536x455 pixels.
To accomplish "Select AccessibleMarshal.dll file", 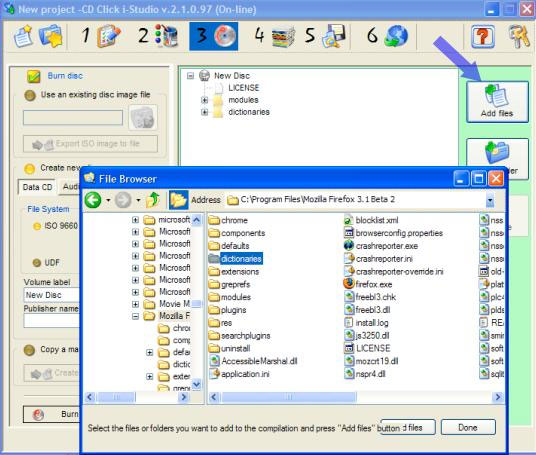I will pos(254,361).
